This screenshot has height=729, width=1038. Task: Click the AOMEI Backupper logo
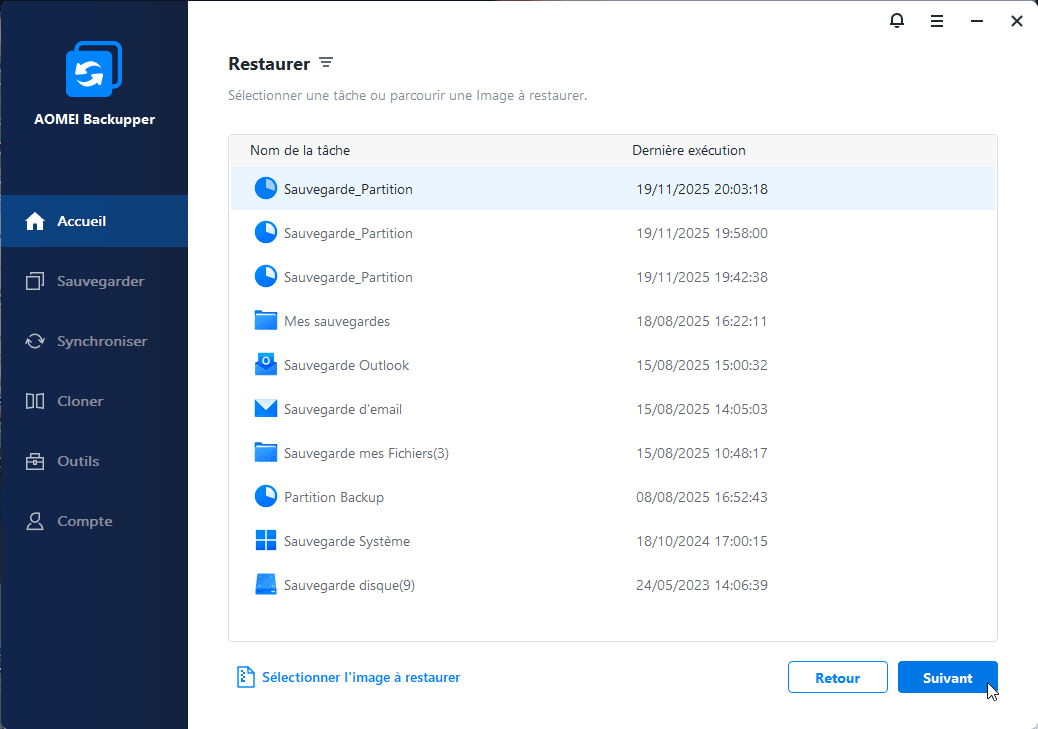tap(93, 72)
